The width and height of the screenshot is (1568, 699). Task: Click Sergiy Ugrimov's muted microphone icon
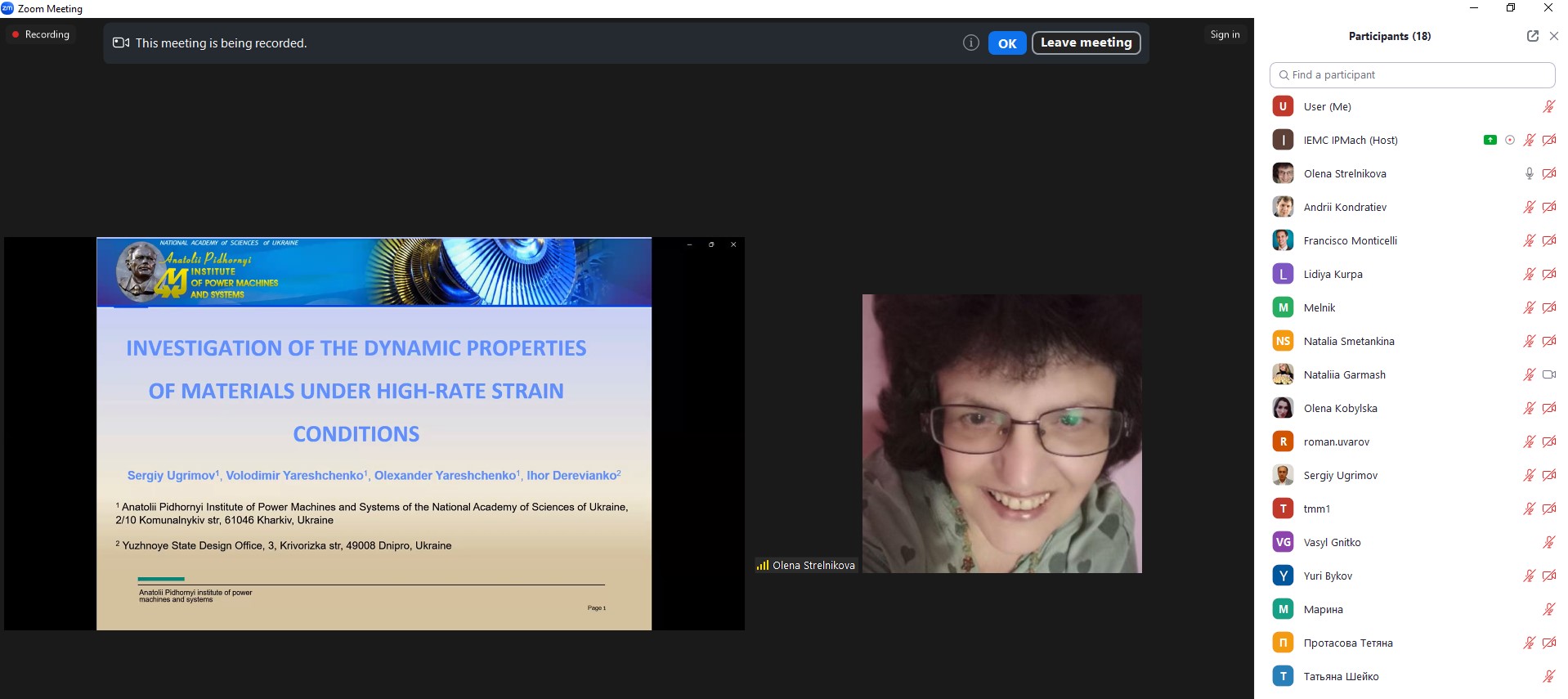1529,475
